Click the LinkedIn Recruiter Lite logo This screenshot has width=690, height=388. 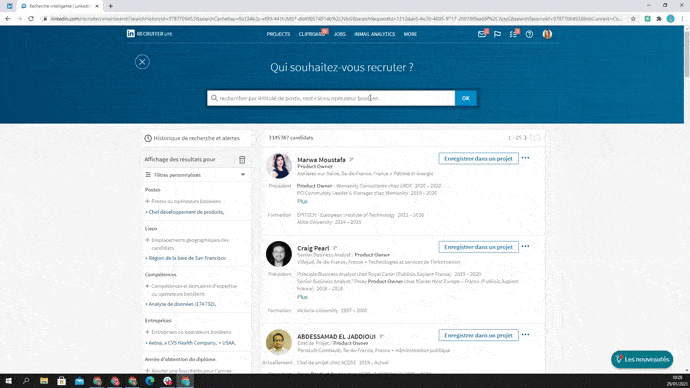(x=150, y=34)
